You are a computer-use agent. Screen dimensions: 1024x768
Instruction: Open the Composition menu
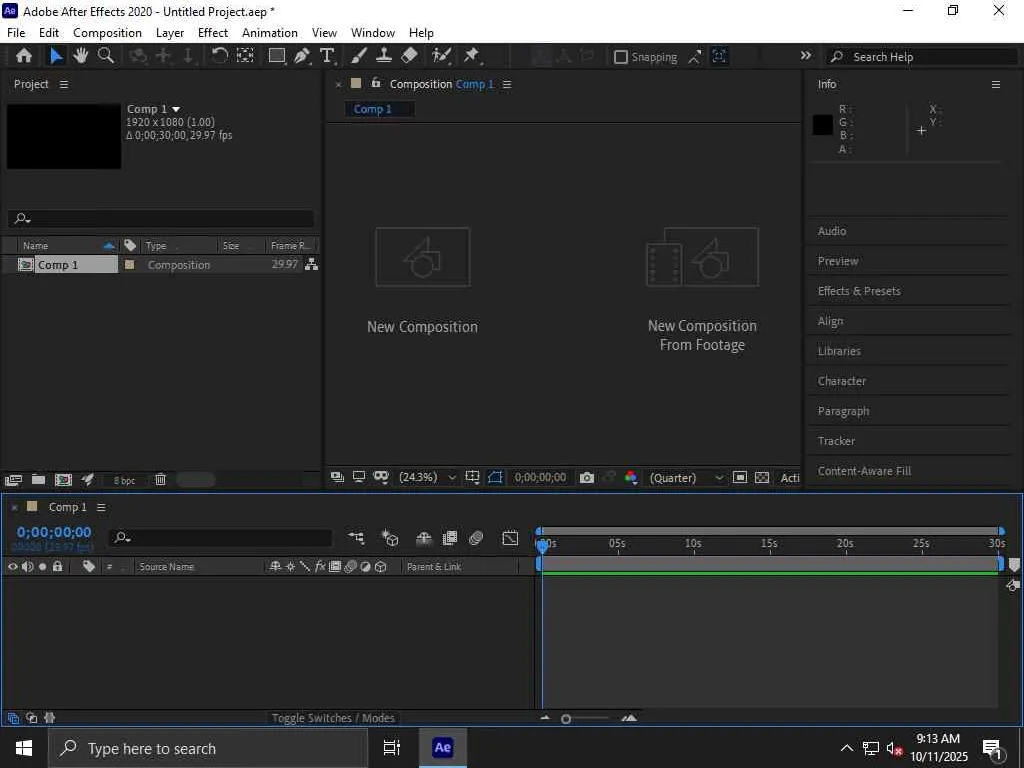point(107,33)
